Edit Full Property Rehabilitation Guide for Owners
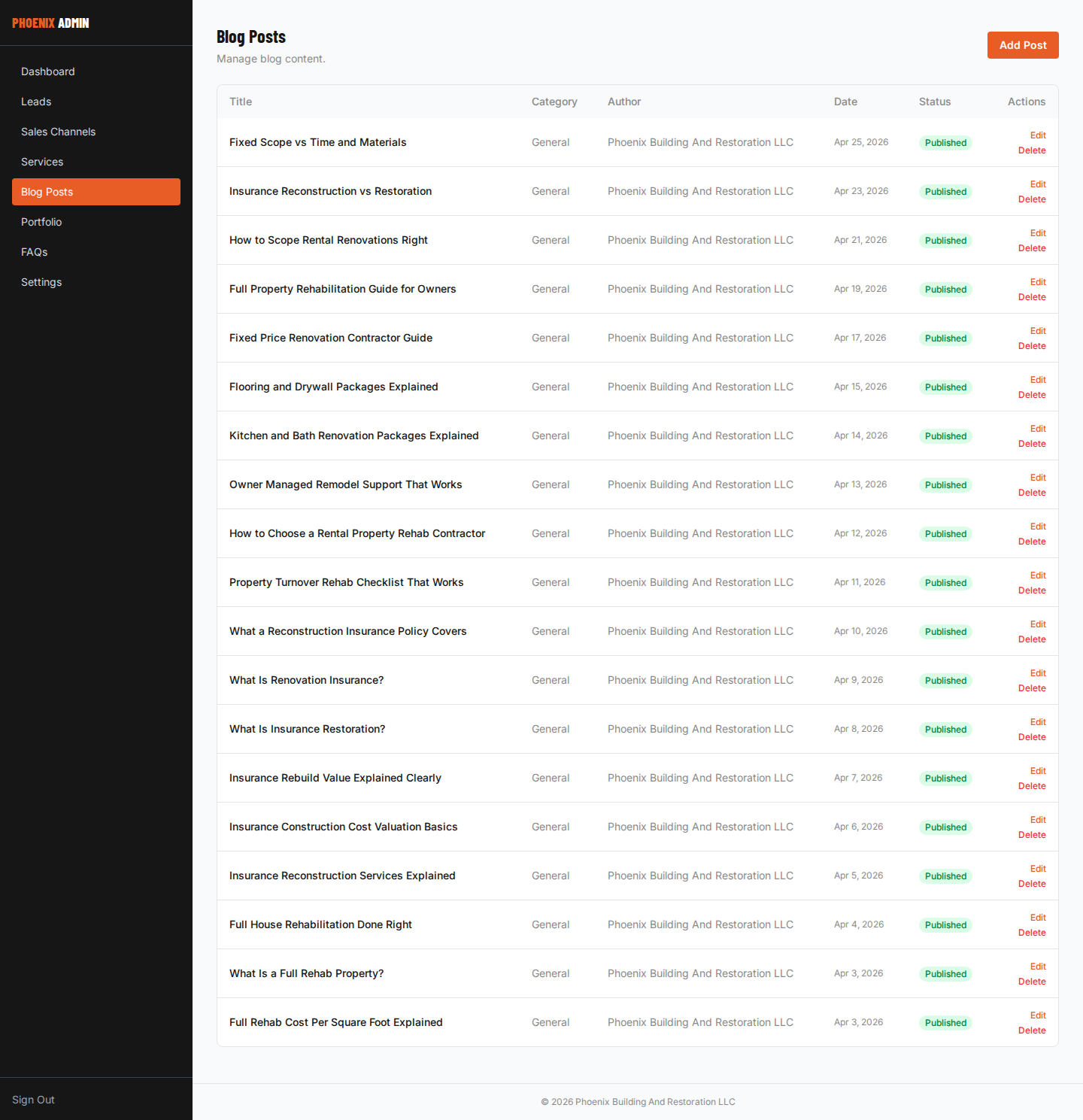The width and height of the screenshot is (1083, 1120). point(1038,282)
